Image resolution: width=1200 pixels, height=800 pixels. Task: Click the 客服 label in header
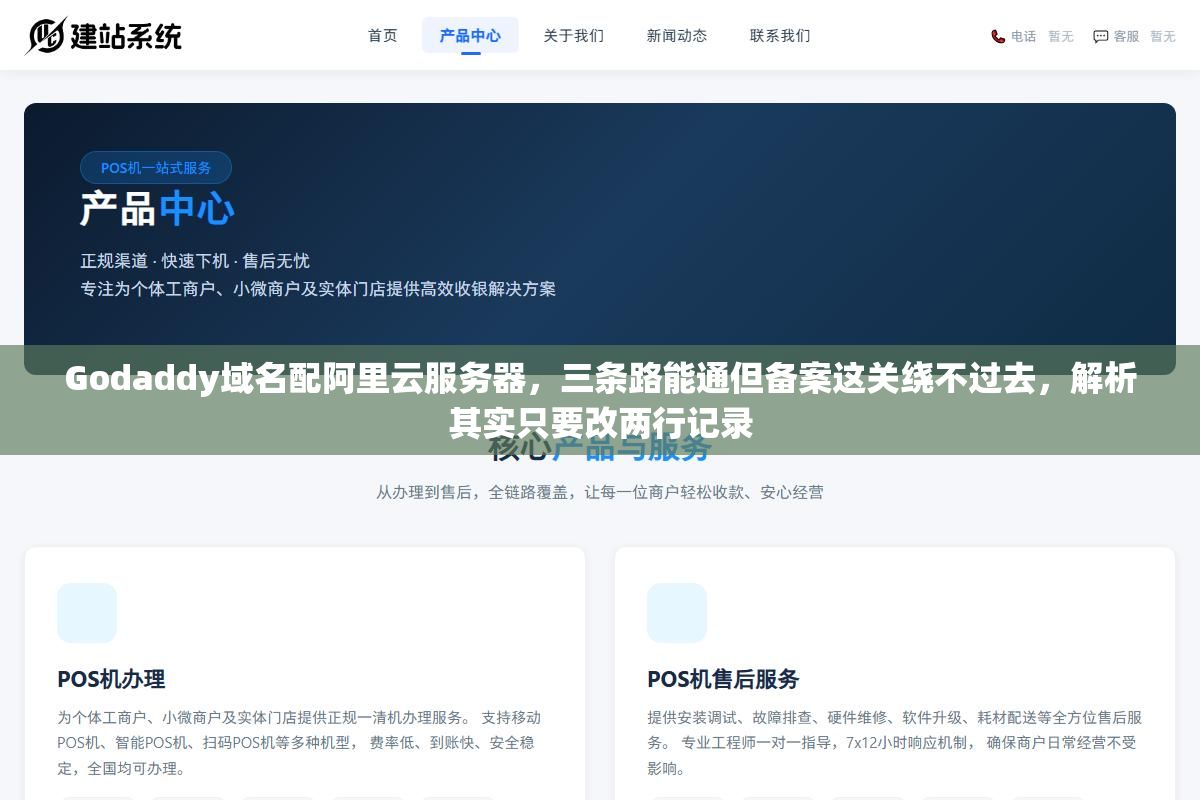click(x=1126, y=36)
